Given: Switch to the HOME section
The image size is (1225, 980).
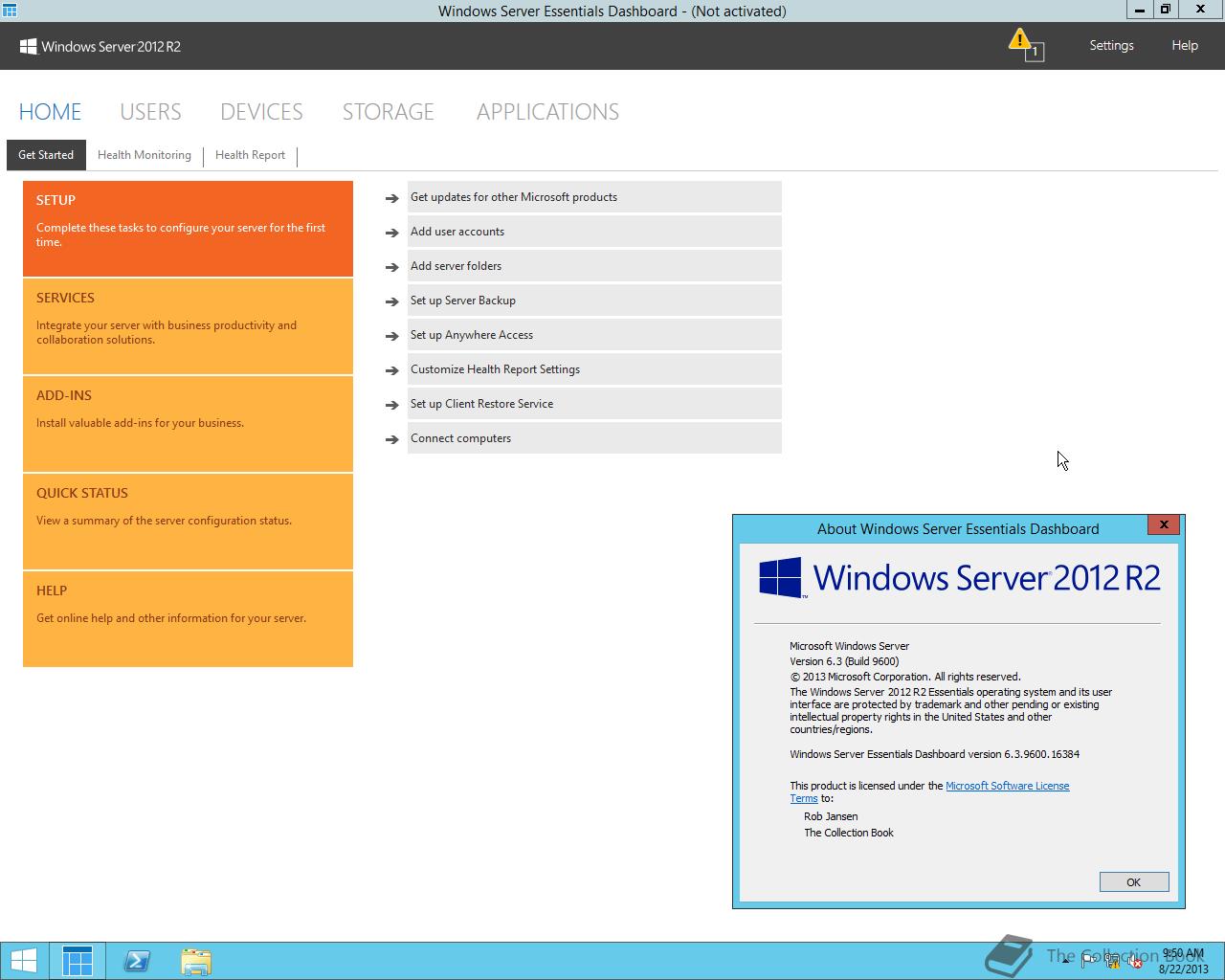Looking at the screenshot, I should click(x=50, y=112).
